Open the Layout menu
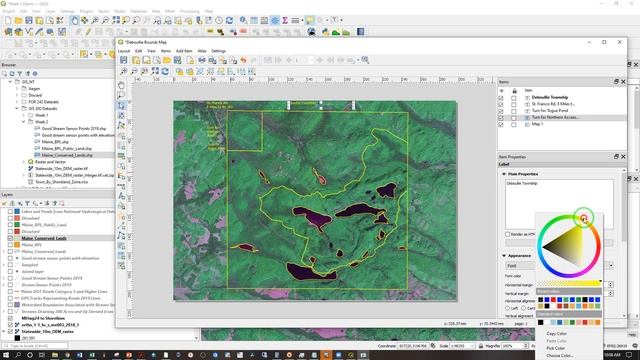 (x=124, y=51)
